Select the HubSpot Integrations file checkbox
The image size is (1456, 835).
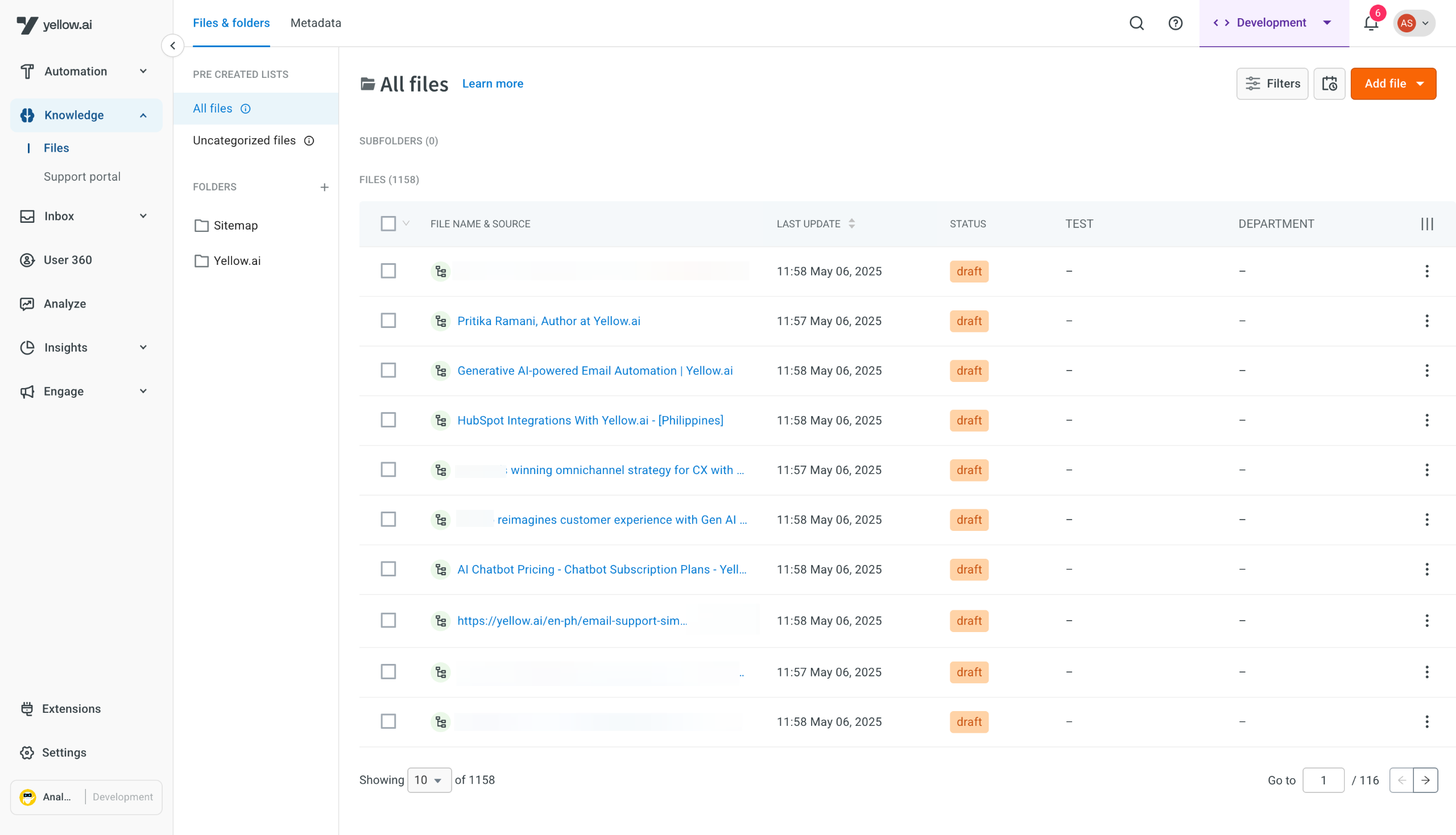[x=388, y=421]
